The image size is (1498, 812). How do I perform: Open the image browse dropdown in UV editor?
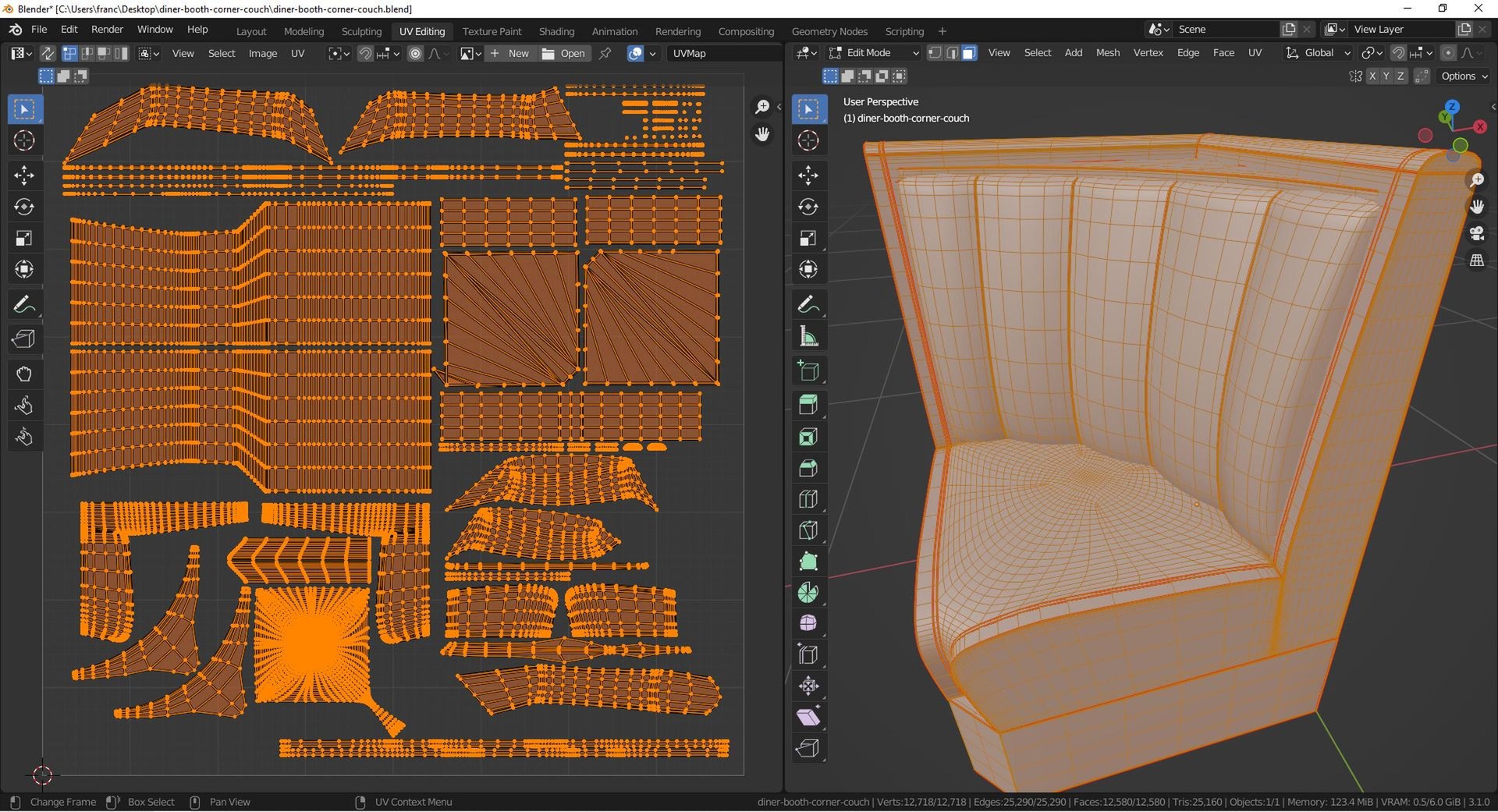(x=470, y=53)
